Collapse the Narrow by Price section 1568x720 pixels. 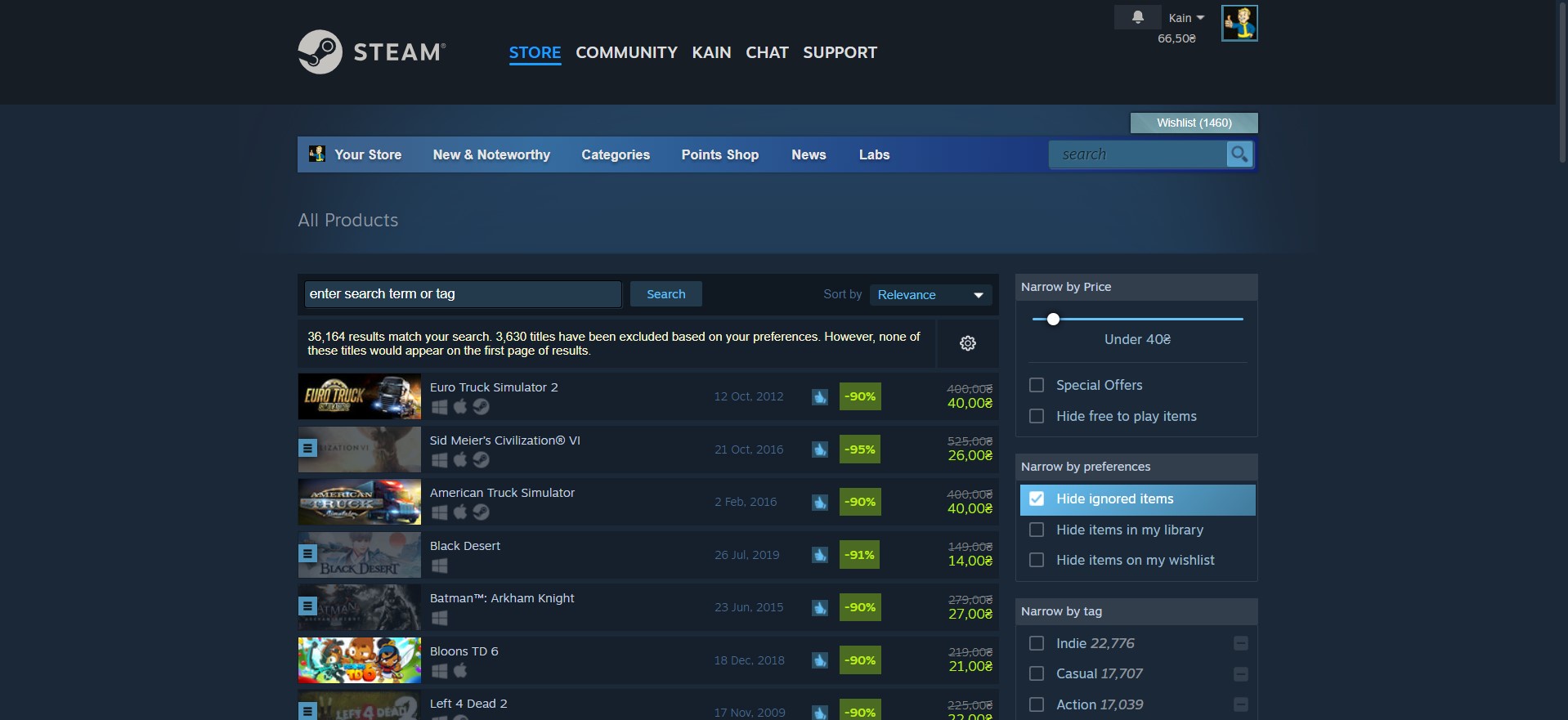tap(1136, 287)
